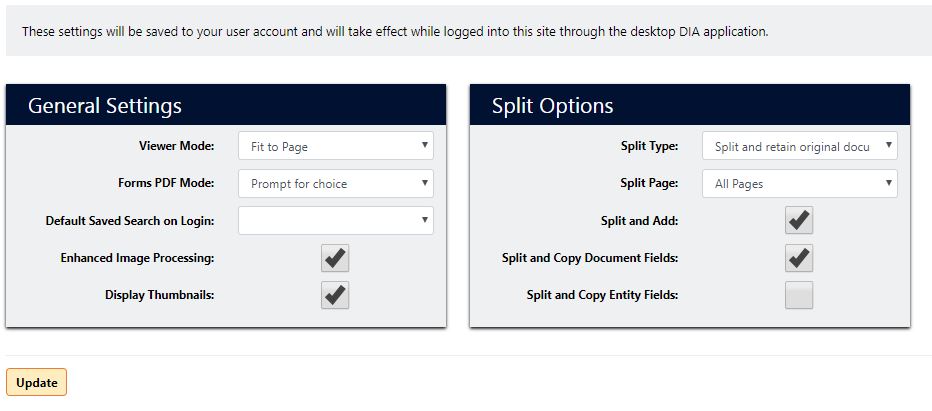Screen dimensions: 932x411
Task: Click Split and Copy Entity Fields label
Action: click(602, 295)
